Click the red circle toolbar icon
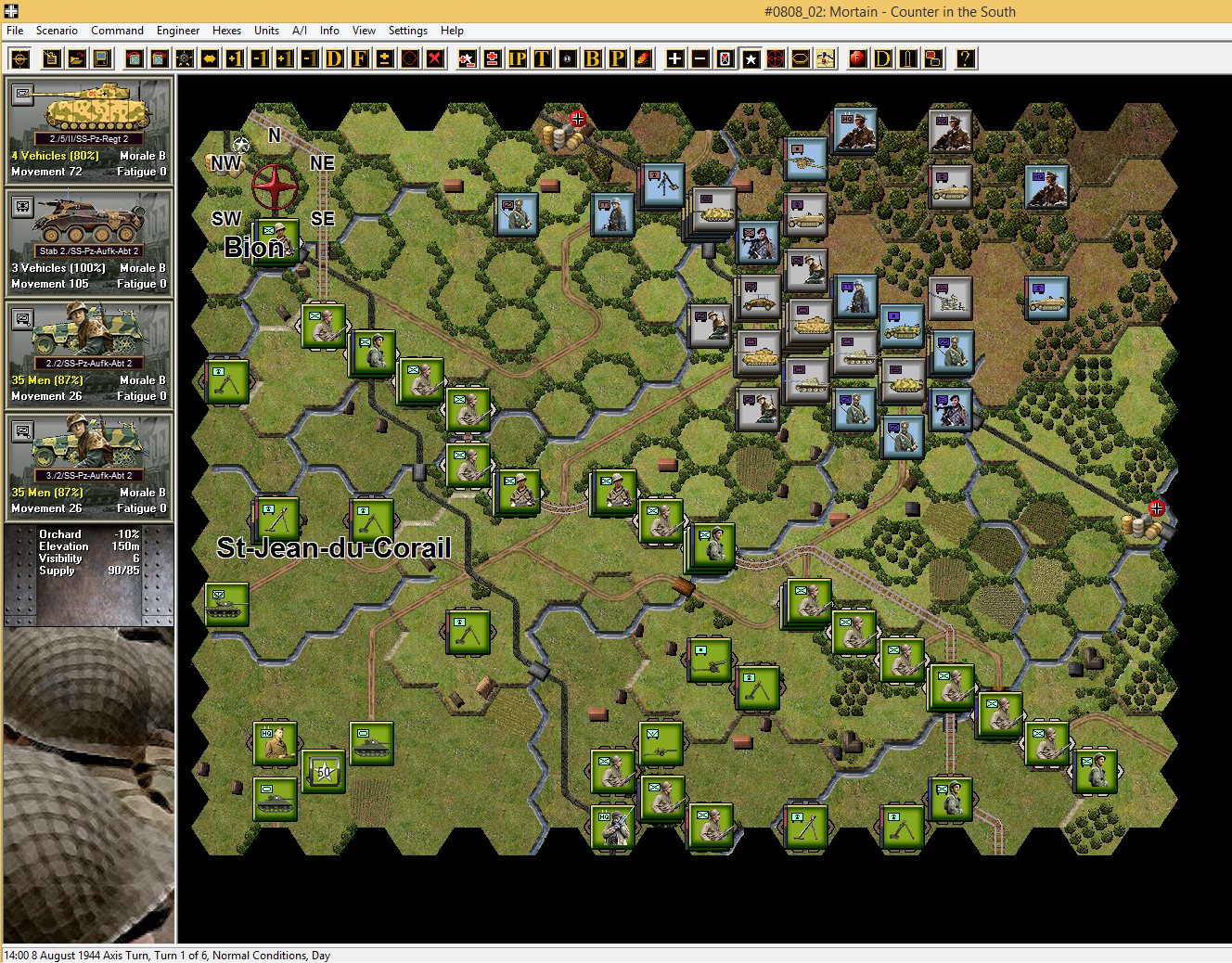The height and width of the screenshot is (963, 1232). coord(409,59)
